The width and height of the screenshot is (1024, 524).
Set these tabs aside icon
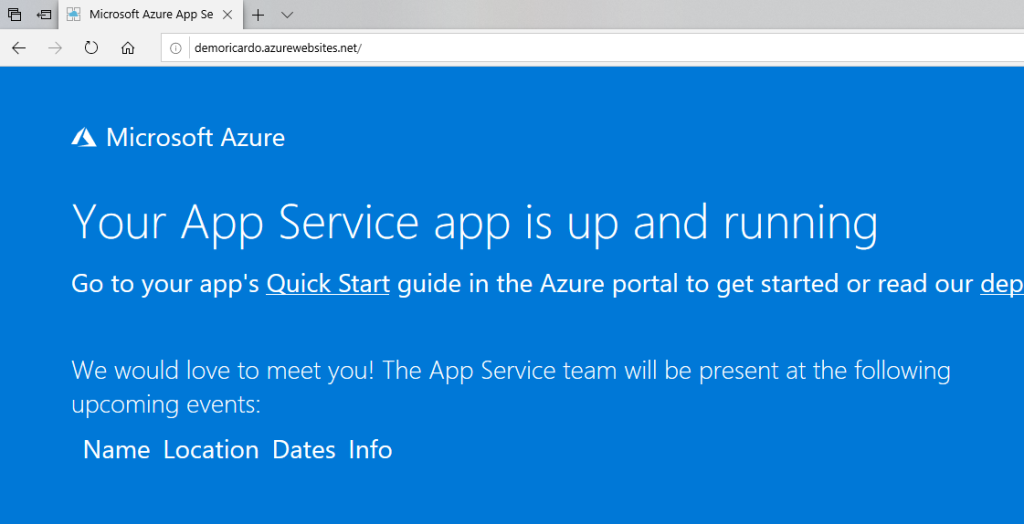(x=44, y=14)
